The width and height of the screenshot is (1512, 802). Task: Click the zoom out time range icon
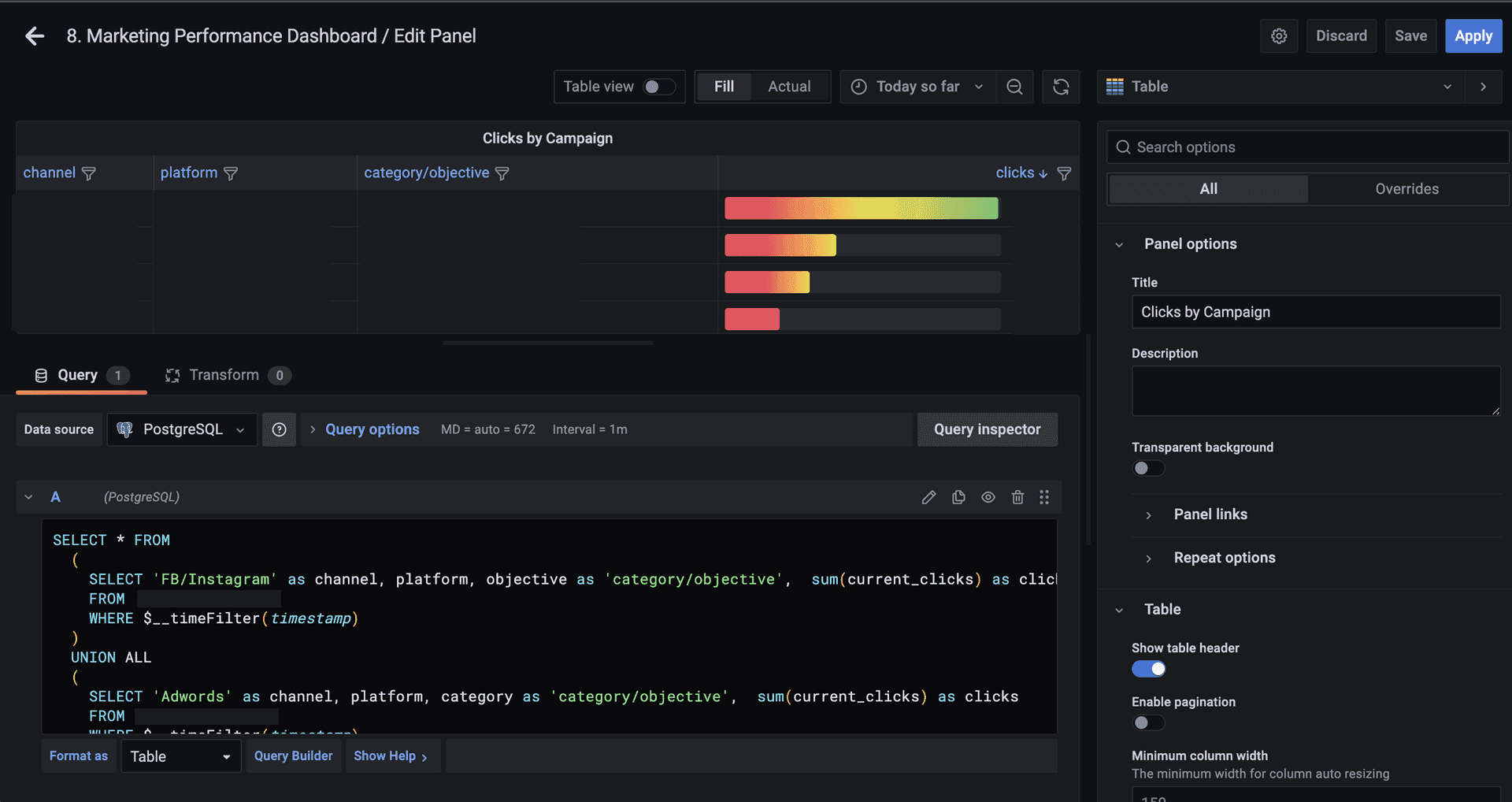coord(1014,87)
